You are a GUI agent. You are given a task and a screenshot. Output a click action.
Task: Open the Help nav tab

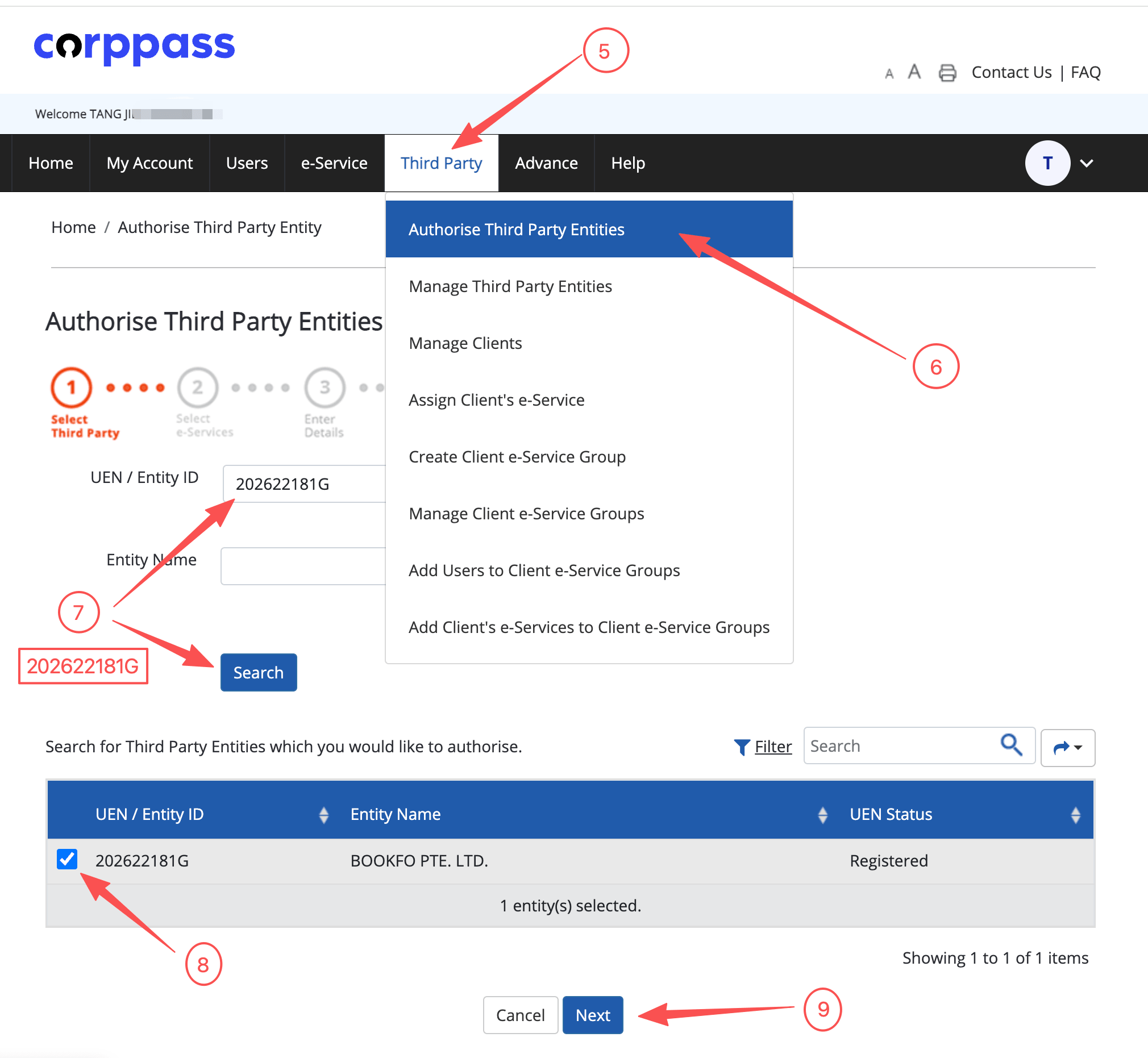(628, 163)
